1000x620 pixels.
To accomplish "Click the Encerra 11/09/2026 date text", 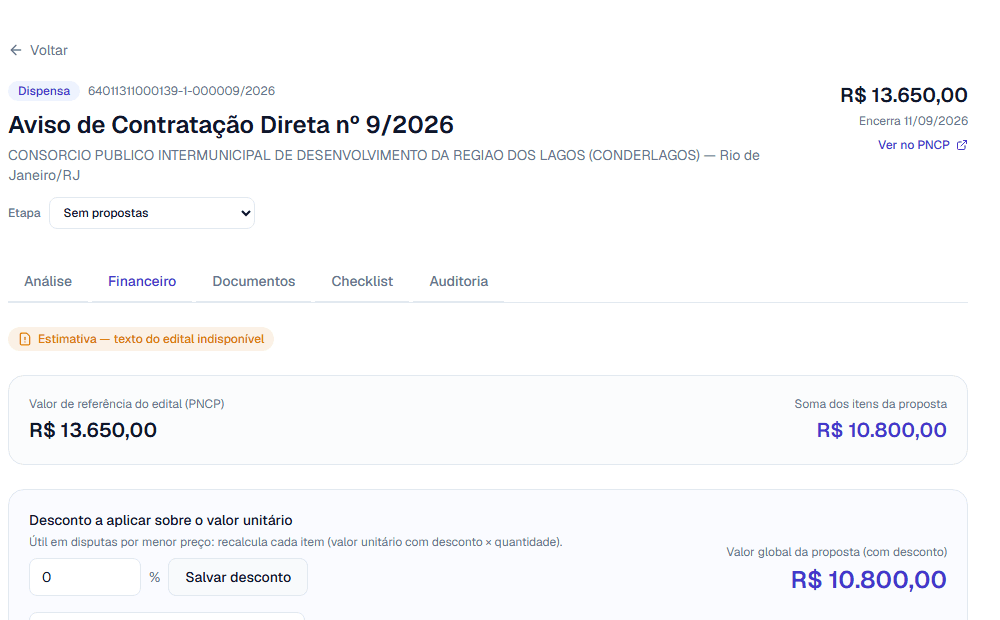I will (913, 121).
